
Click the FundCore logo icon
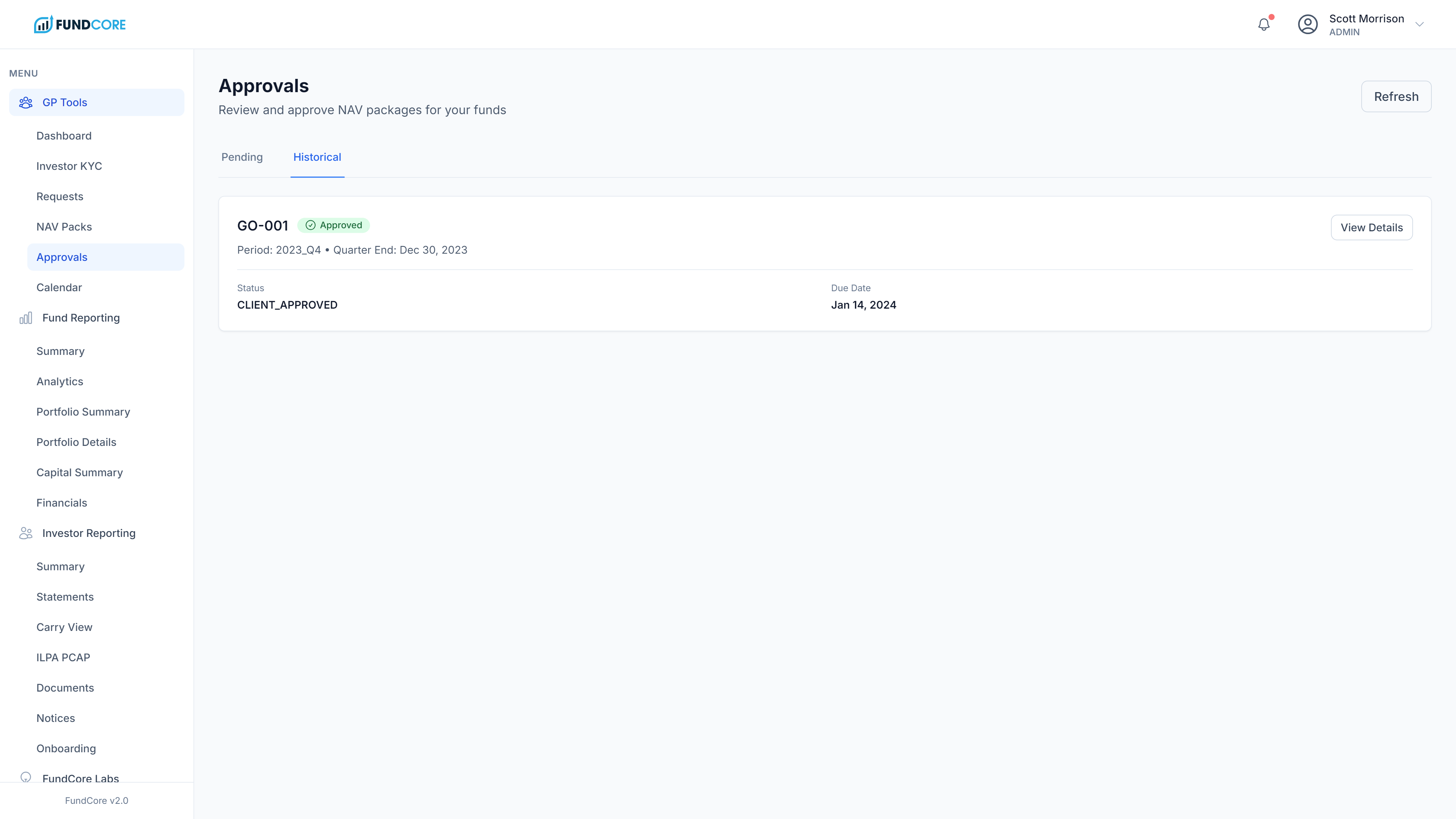coord(43,24)
